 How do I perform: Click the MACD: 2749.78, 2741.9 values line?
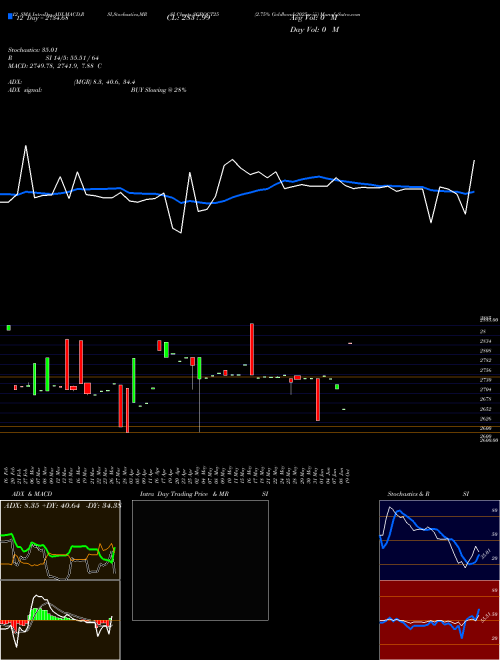55,66
